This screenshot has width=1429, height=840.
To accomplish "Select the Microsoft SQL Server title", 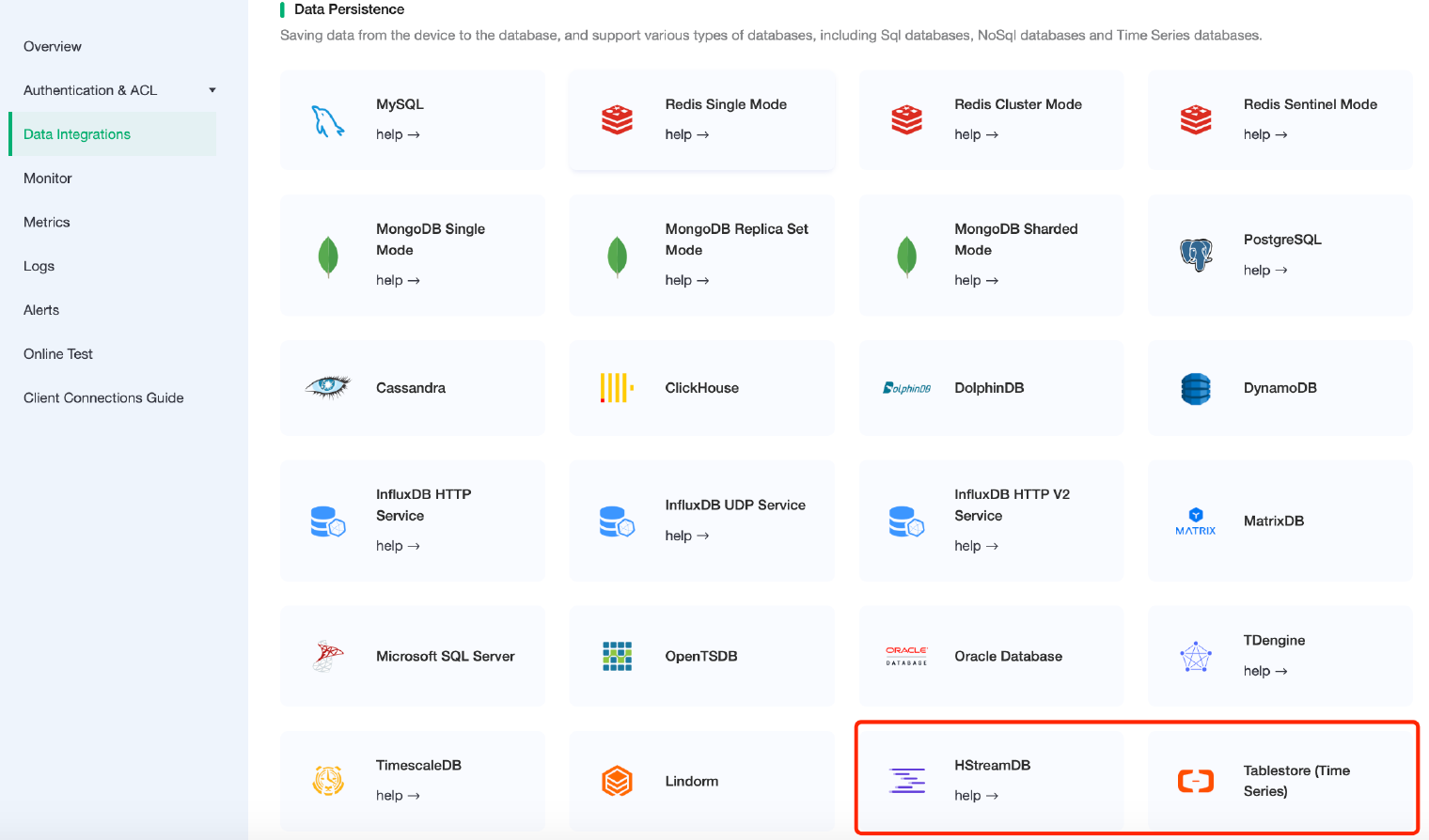I will 446,657.
